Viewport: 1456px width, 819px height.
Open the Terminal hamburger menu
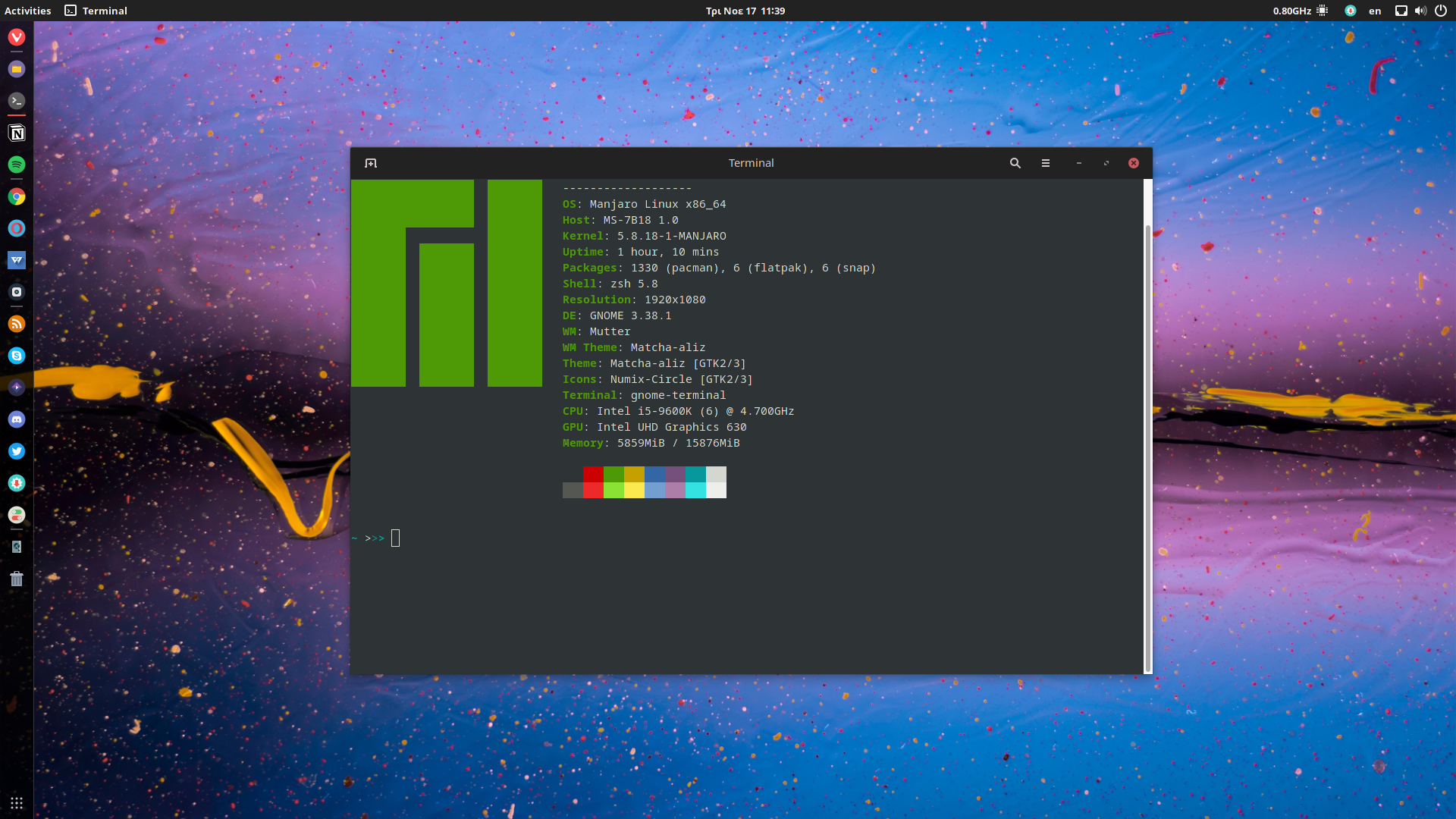pyautogui.click(x=1046, y=162)
